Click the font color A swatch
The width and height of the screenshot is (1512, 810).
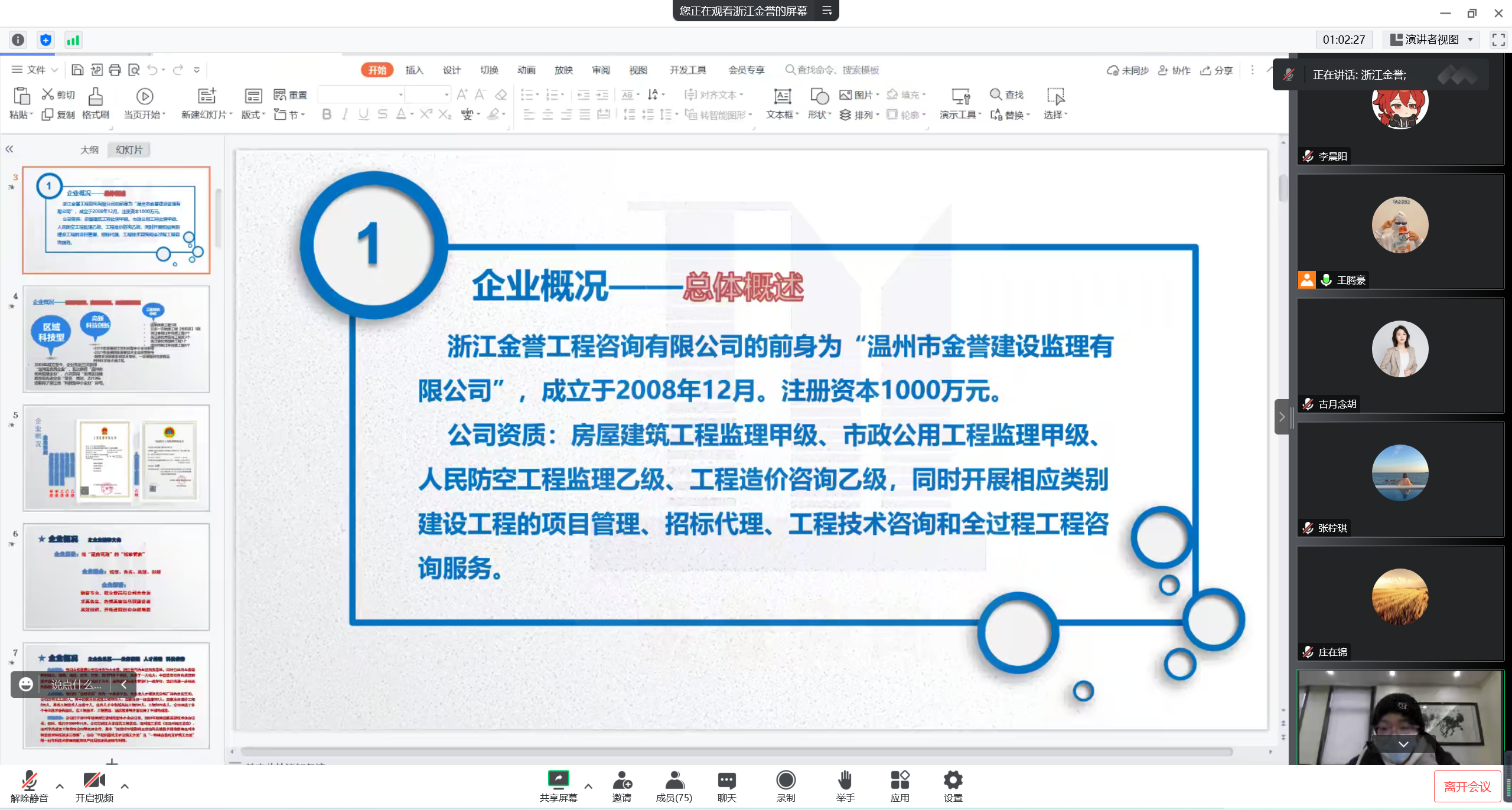point(401,115)
